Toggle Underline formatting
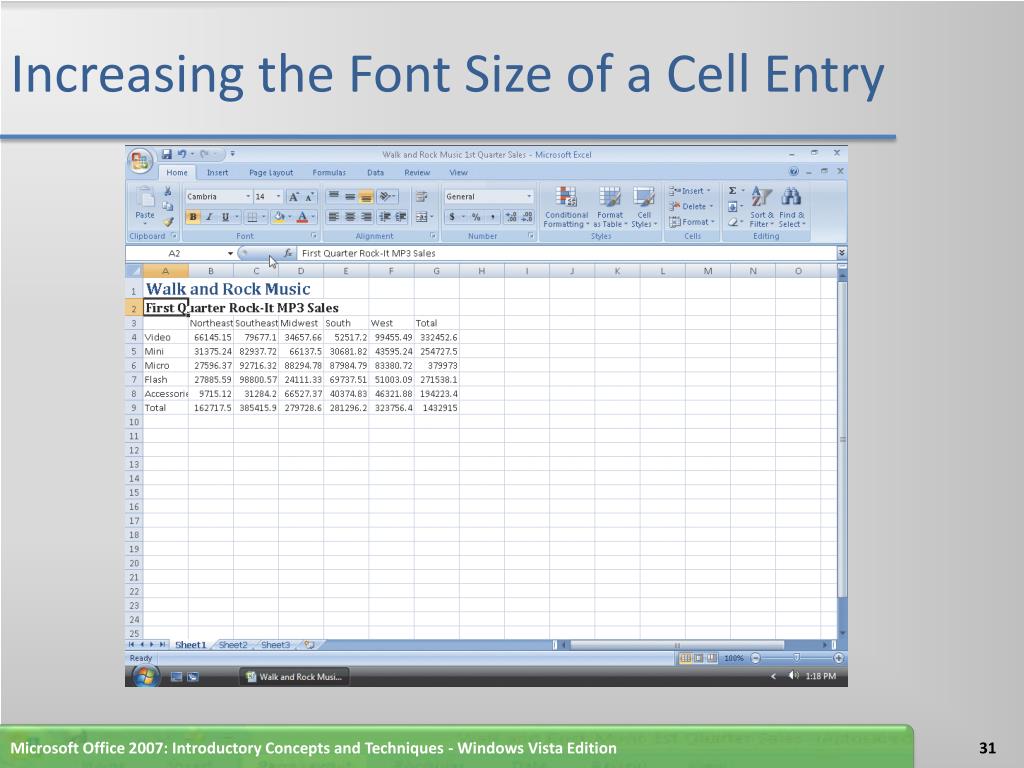Viewport: 1024px width, 768px height. 225,217
